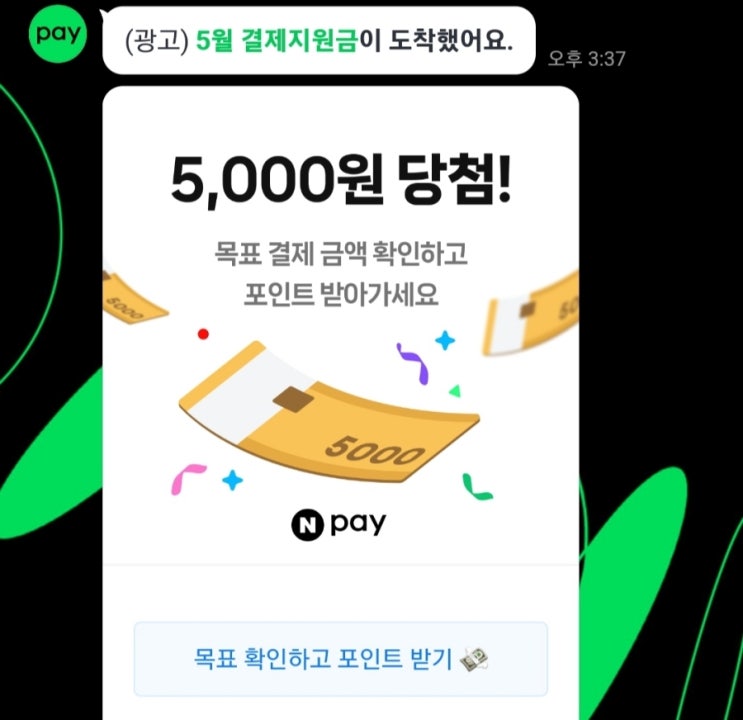Click the purple ribbon confetti
The image size is (743, 720).
coord(413,363)
